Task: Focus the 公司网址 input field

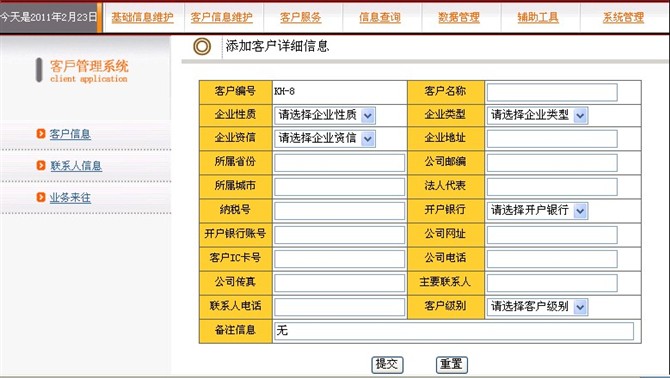Action: 552,235
